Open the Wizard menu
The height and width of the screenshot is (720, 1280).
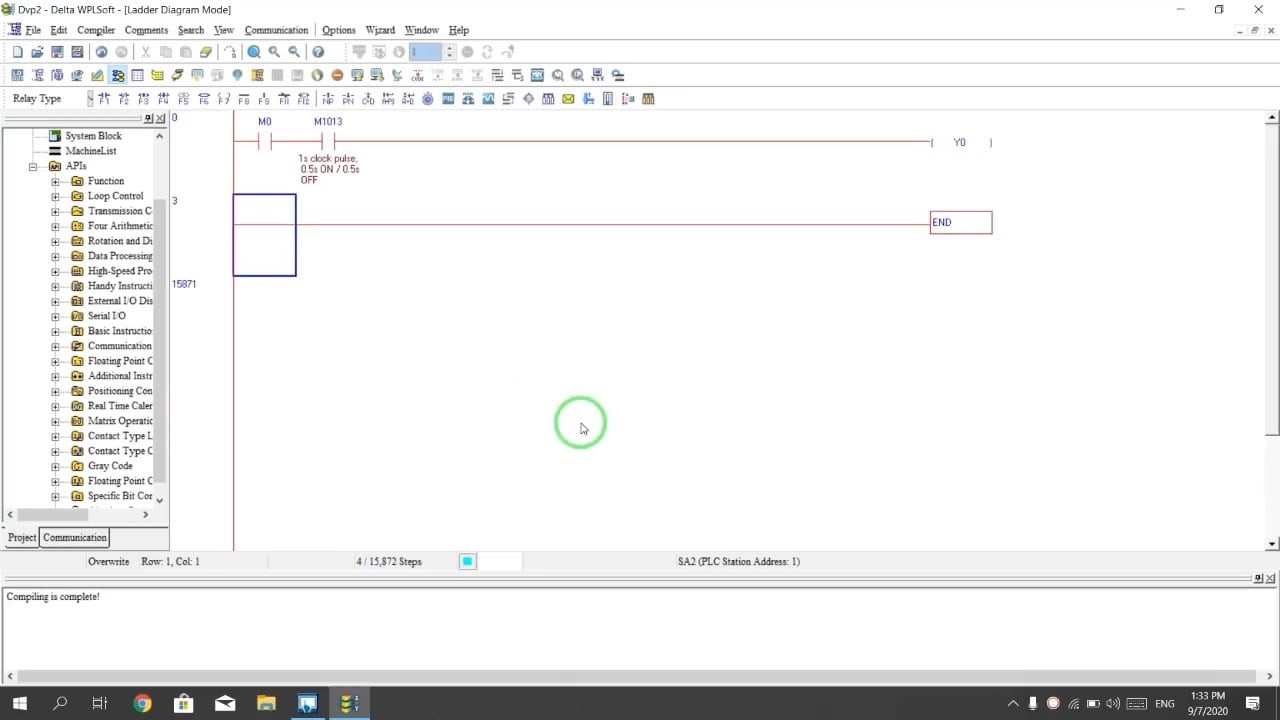pos(380,30)
